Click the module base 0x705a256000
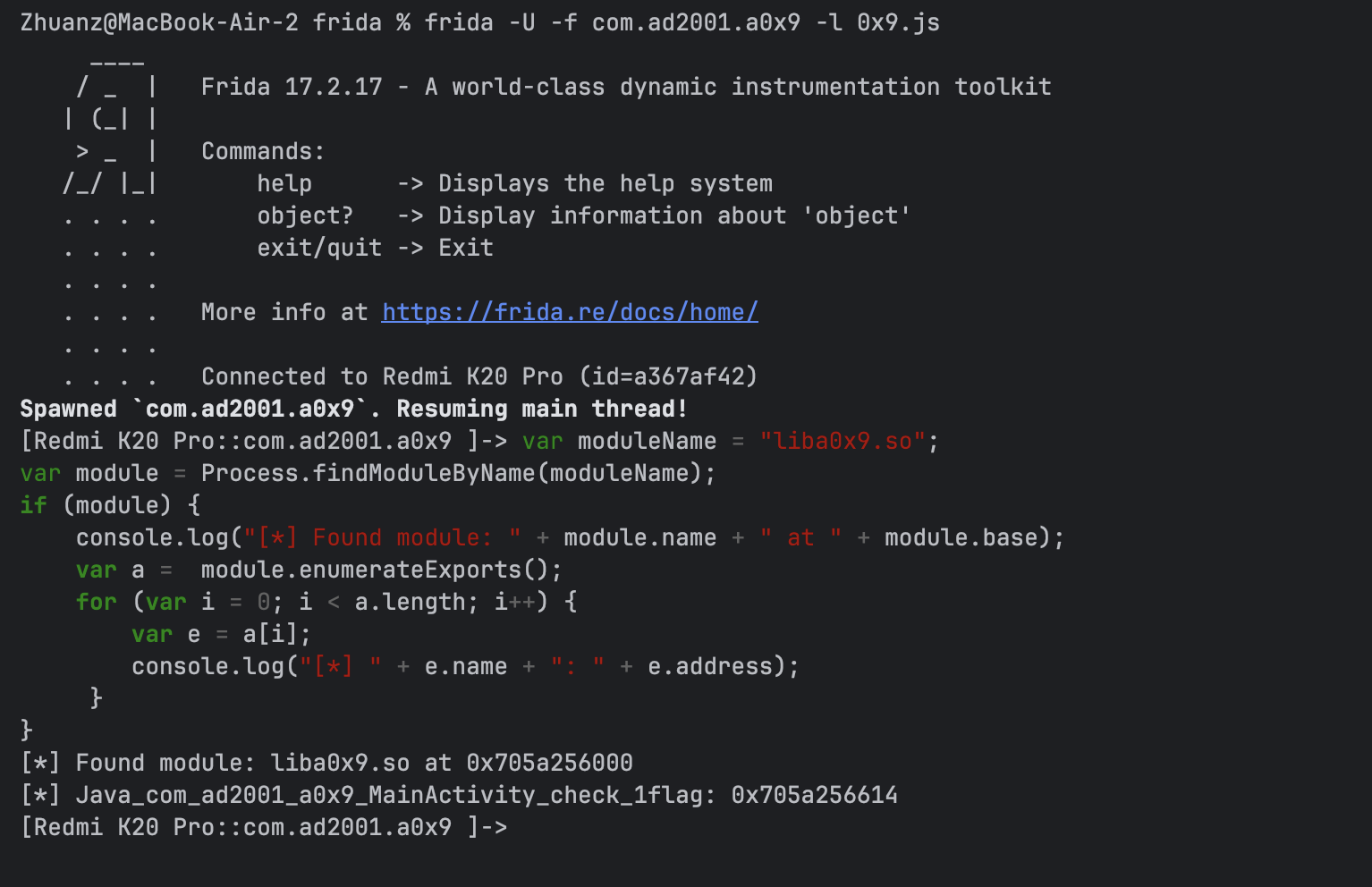Image resolution: width=1372 pixels, height=887 pixels. [549, 763]
